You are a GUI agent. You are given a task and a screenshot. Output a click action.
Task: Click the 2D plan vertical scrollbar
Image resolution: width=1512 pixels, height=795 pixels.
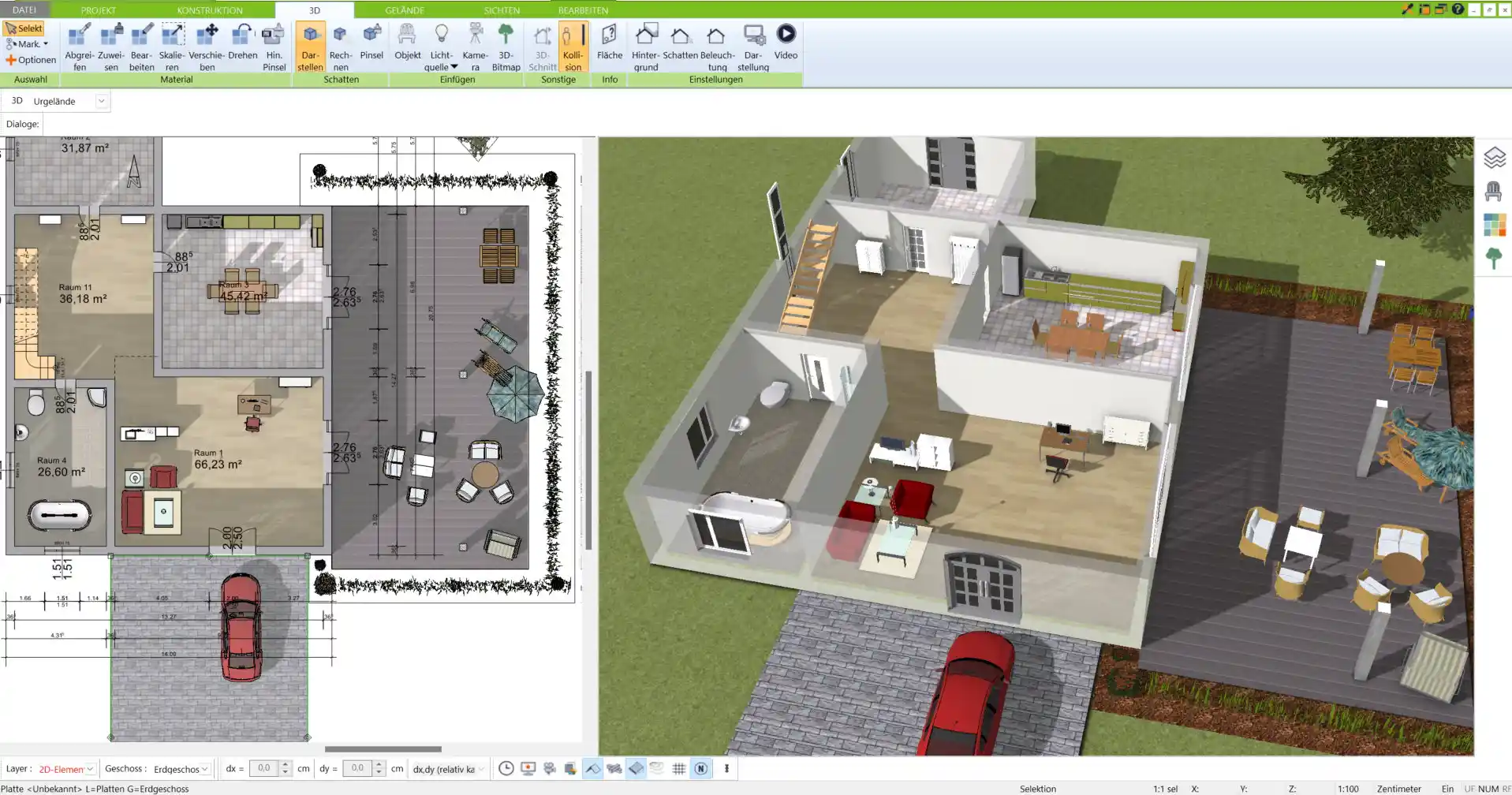[588, 460]
